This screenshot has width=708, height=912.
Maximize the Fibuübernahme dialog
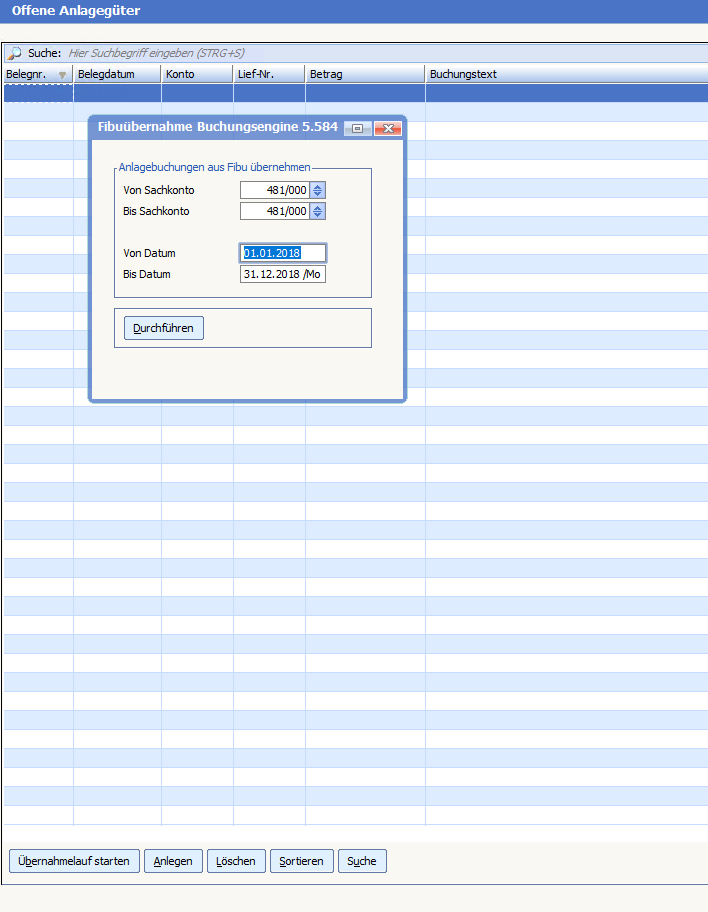357,128
